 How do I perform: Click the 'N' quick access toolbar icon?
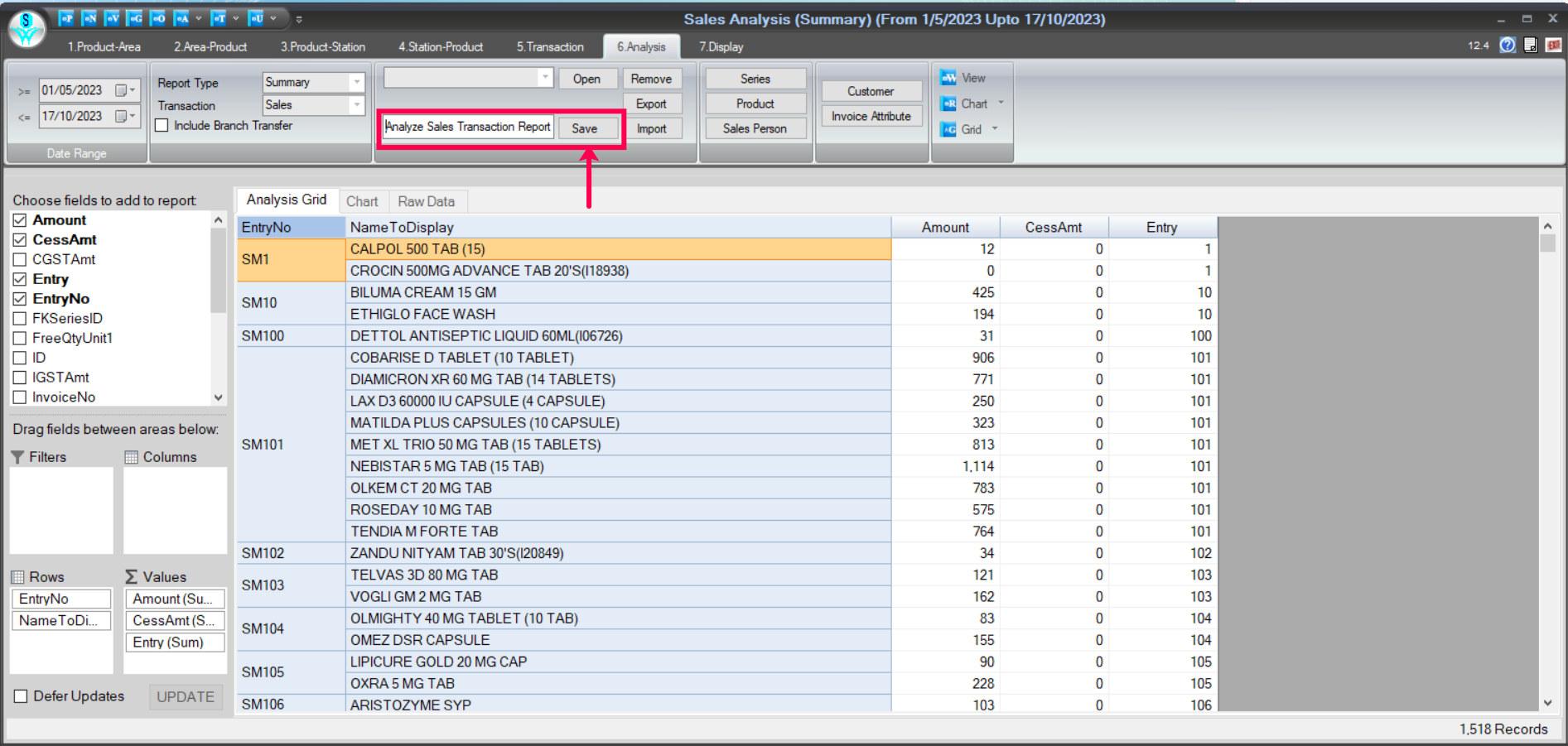pyautogui.click(x=89, y=17)
